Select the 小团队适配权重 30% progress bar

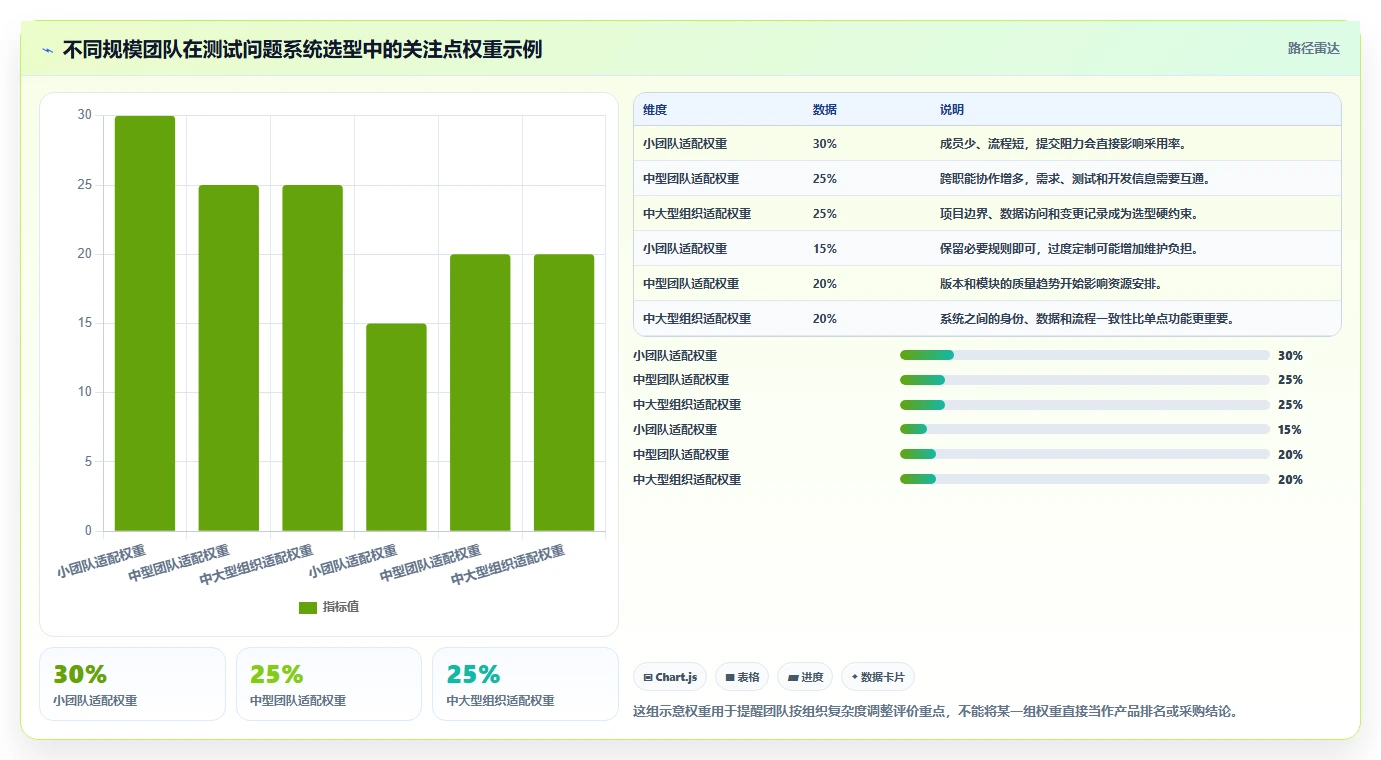point(1085,355)
